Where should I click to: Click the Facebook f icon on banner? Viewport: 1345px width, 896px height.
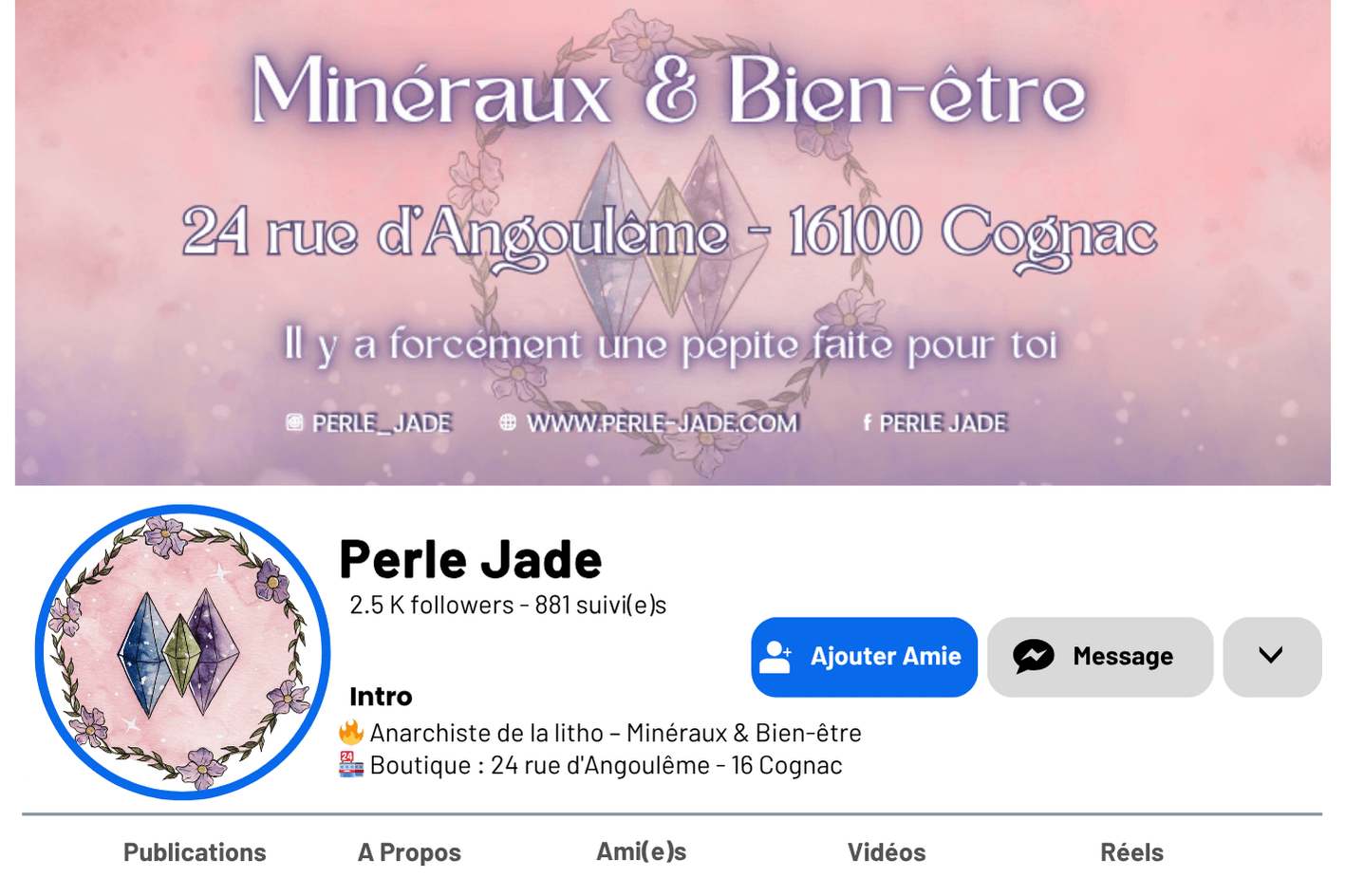tap(867, 422)
